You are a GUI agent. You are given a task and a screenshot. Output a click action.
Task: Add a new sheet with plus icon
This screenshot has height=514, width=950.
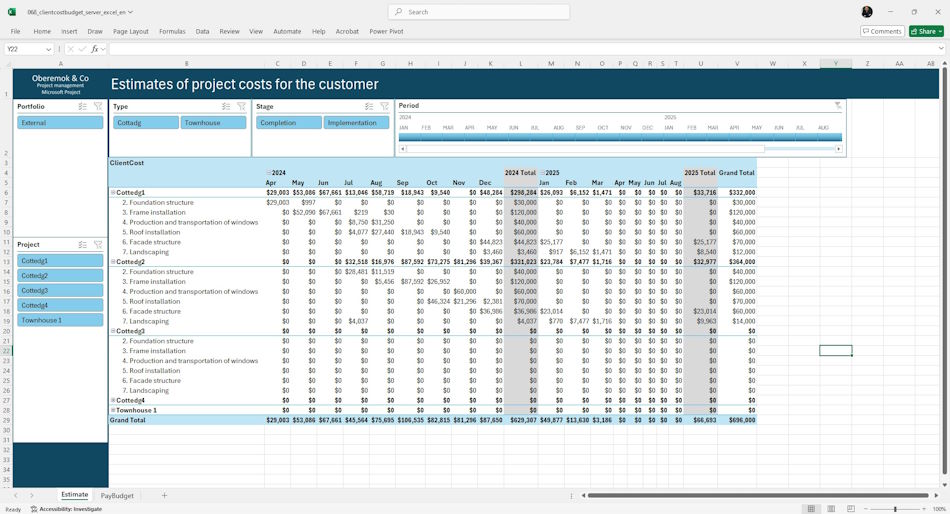164,496
